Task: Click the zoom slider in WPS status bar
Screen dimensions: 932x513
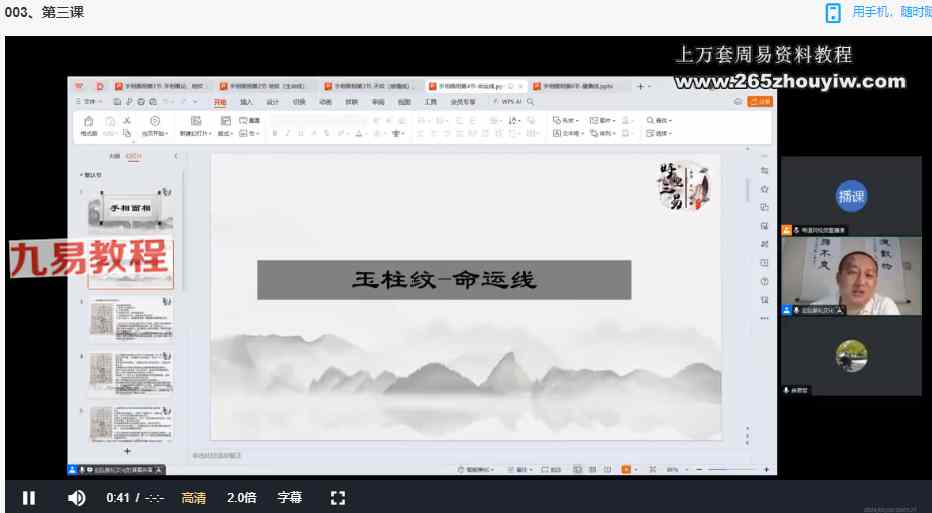Action: (x=730, y=469)
